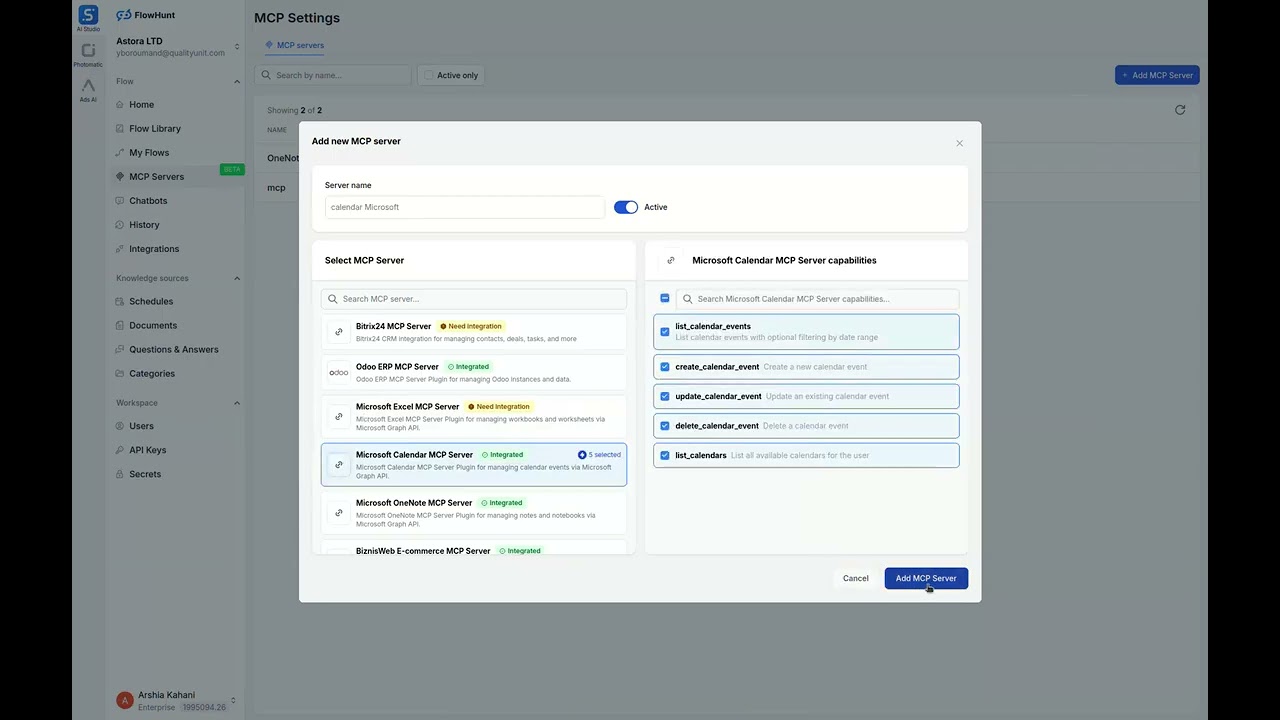
Task: Click the Documents sidebar icon
Action: tap(120, 325)
